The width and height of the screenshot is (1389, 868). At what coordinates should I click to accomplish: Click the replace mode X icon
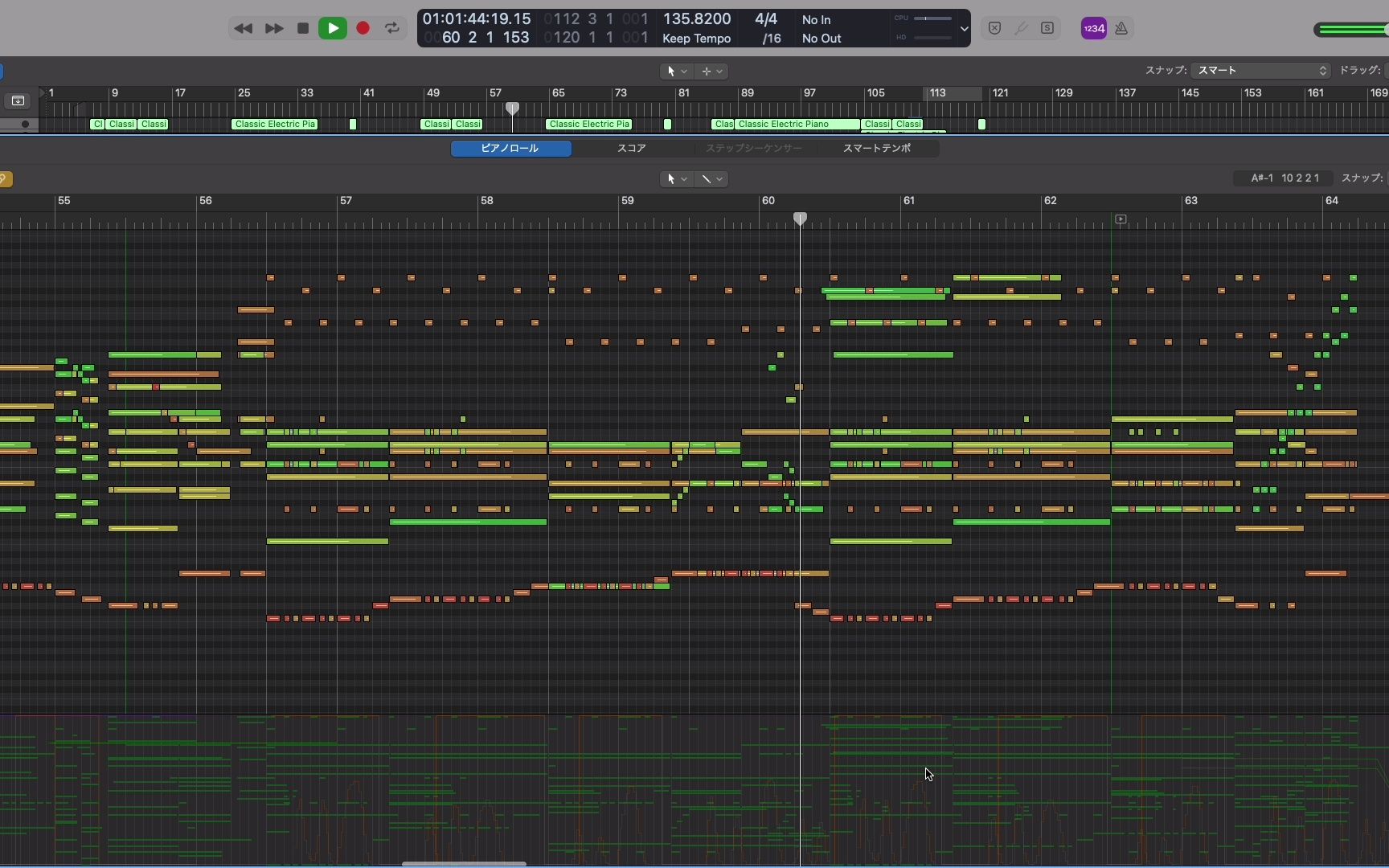pos(994,28)
